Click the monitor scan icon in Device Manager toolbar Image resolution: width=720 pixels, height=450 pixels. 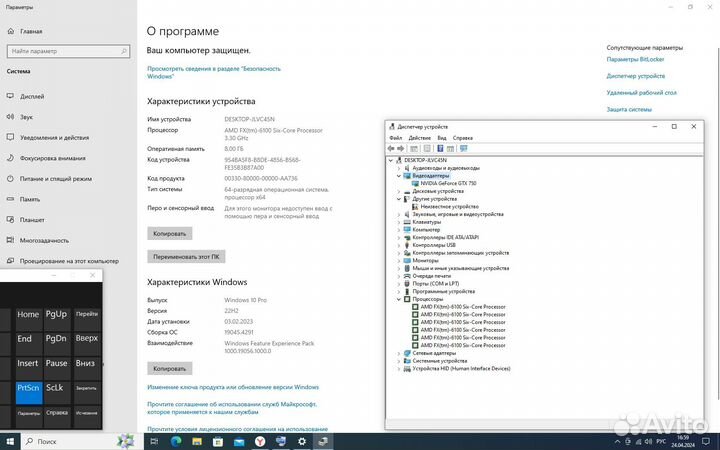464,148
